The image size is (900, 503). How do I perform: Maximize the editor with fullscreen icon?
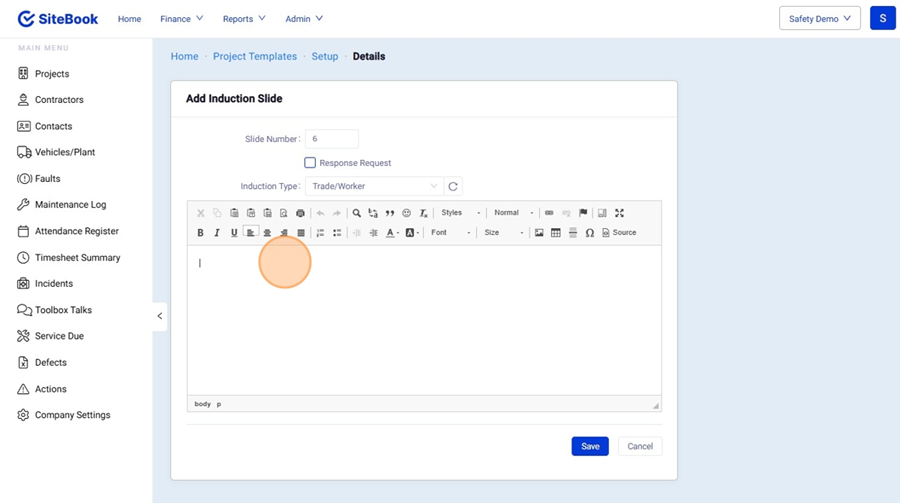point(619,213)
